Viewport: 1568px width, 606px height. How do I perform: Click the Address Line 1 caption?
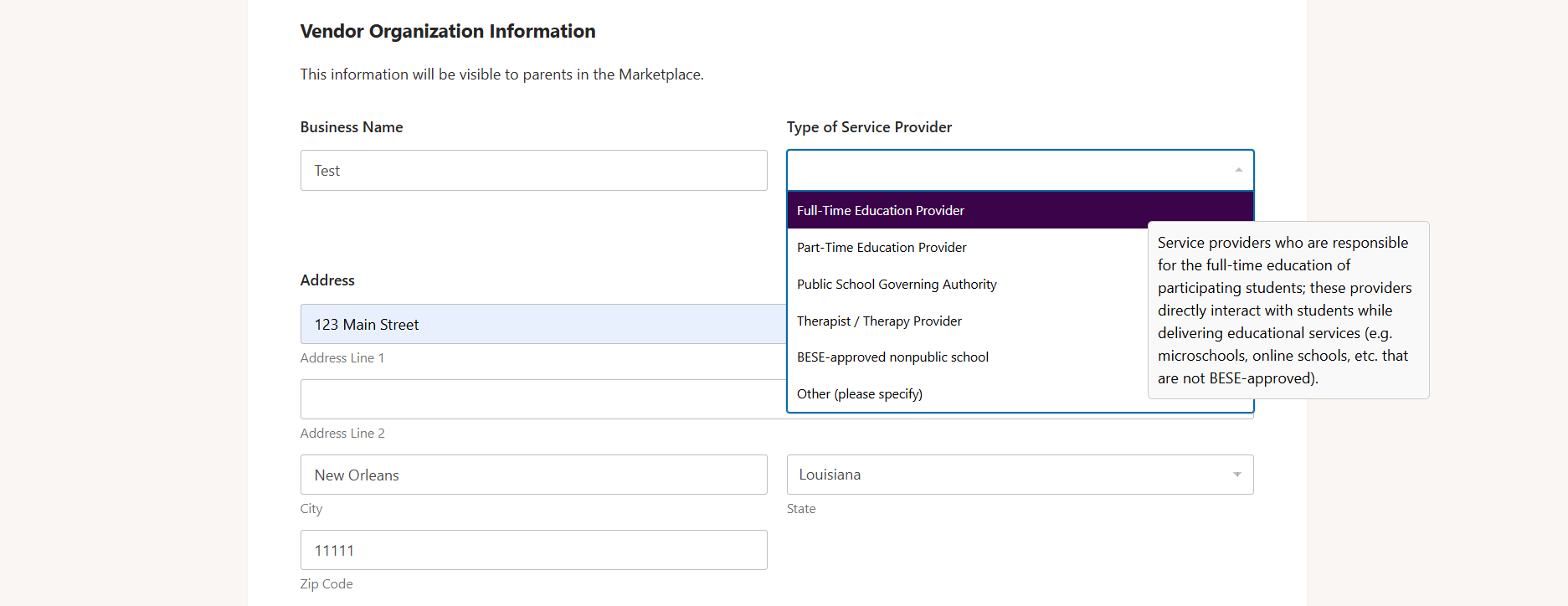(x=342, y=357)
